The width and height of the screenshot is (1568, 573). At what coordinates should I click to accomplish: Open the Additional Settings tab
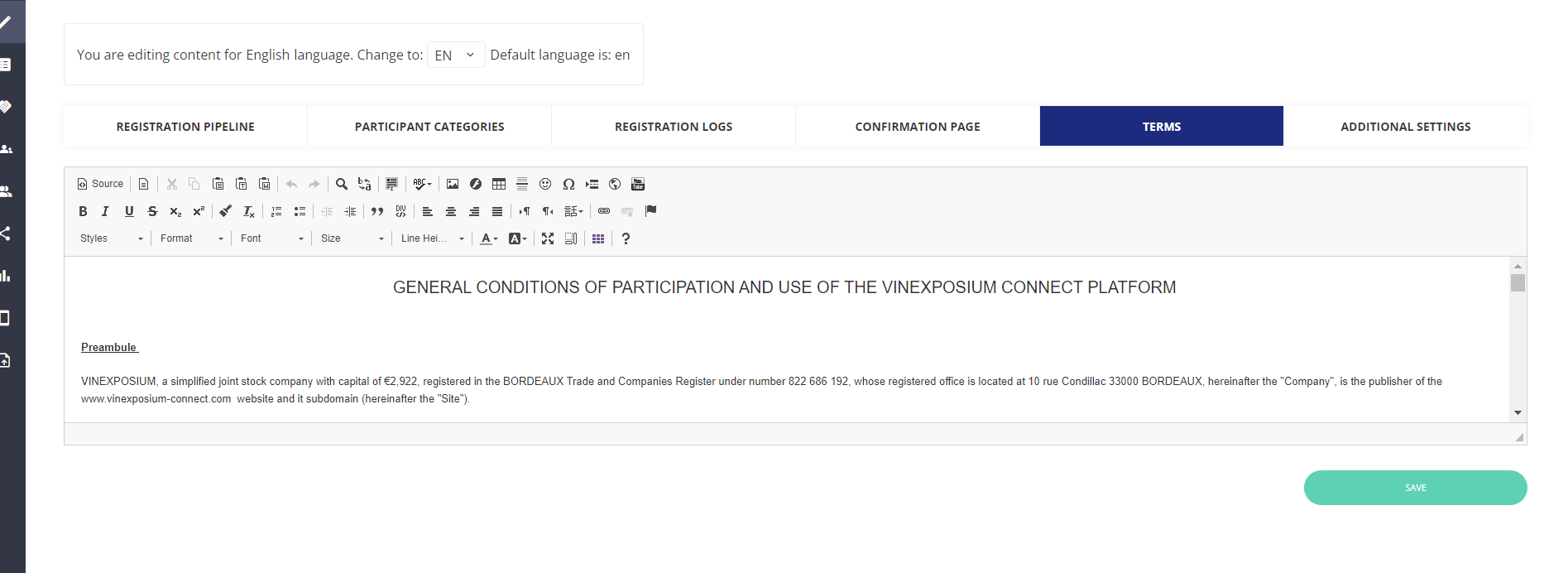pyautogui.click(x=1405, y=127)
